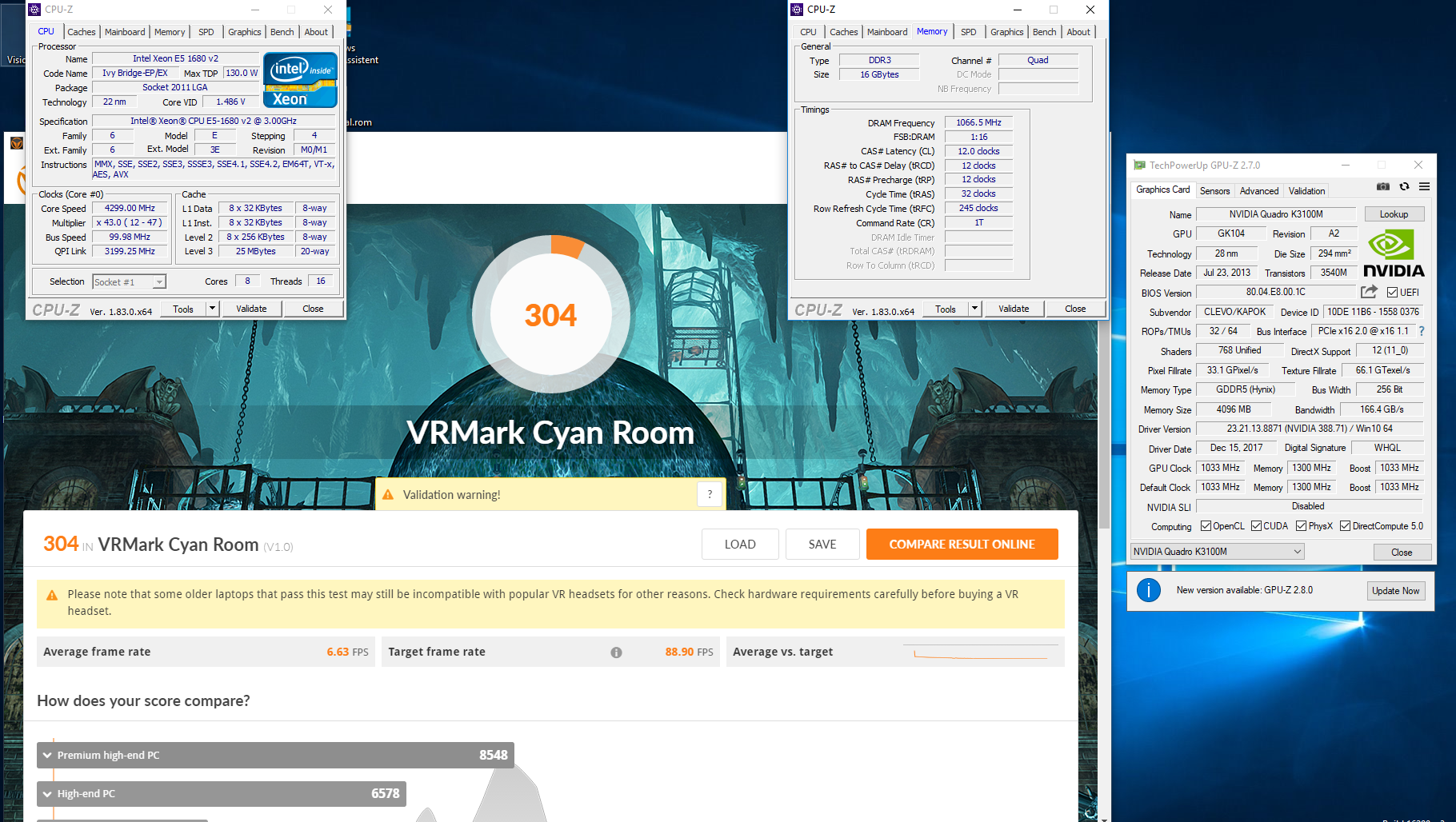
Task: Click the Premium high-end PC score 8548
Action: coord(493,756)
